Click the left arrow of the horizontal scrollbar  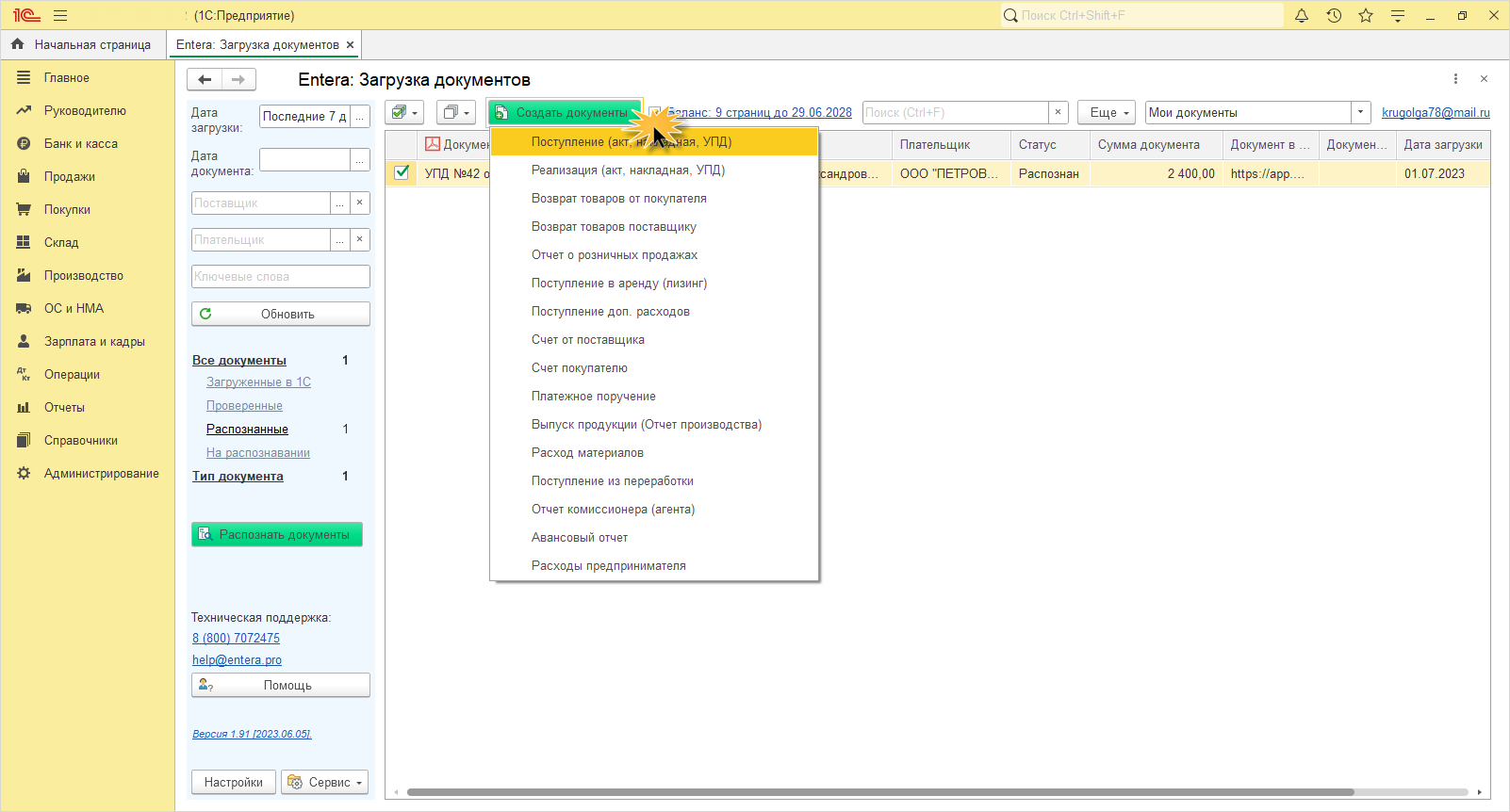[x=396, y=792]
